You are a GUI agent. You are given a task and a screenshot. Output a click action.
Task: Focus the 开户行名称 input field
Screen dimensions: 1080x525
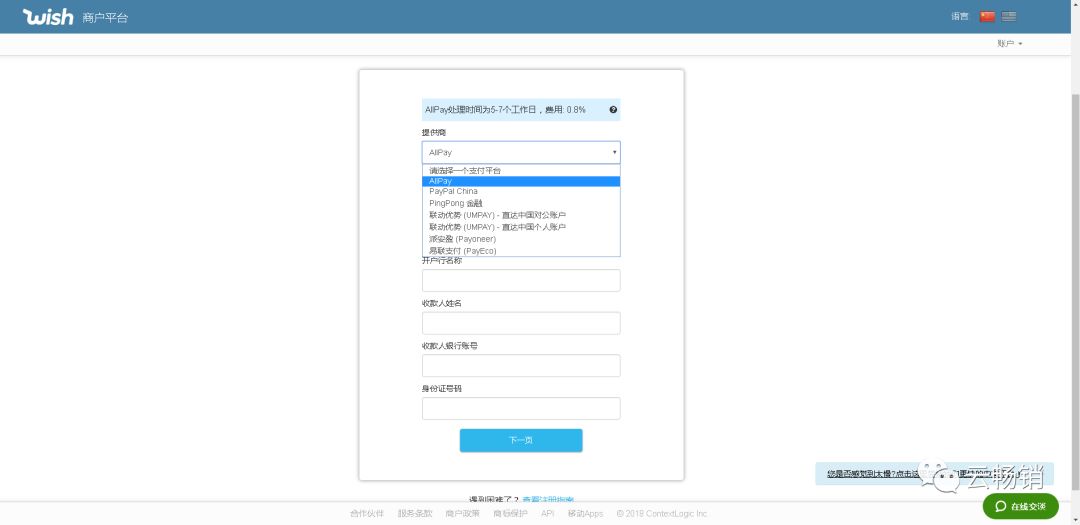click(x=521, y=280)
